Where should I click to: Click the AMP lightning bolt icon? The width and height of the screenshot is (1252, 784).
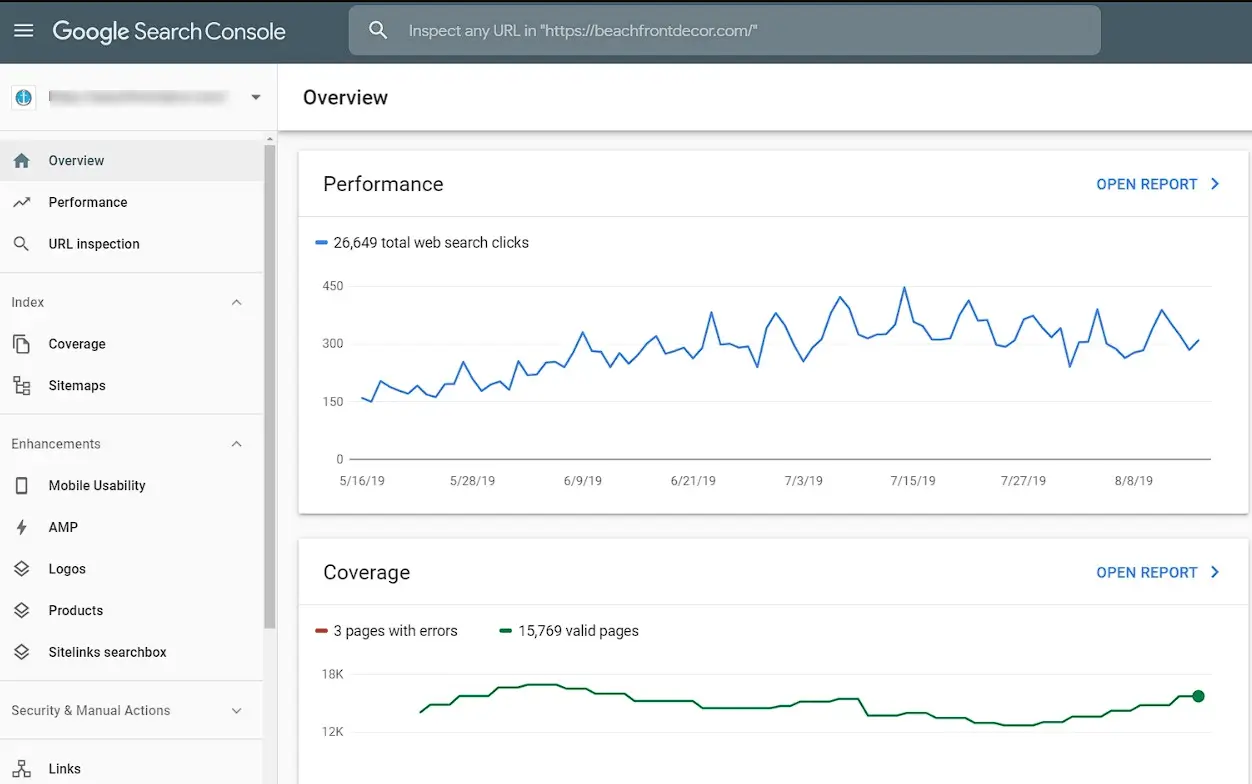point(22,527)
